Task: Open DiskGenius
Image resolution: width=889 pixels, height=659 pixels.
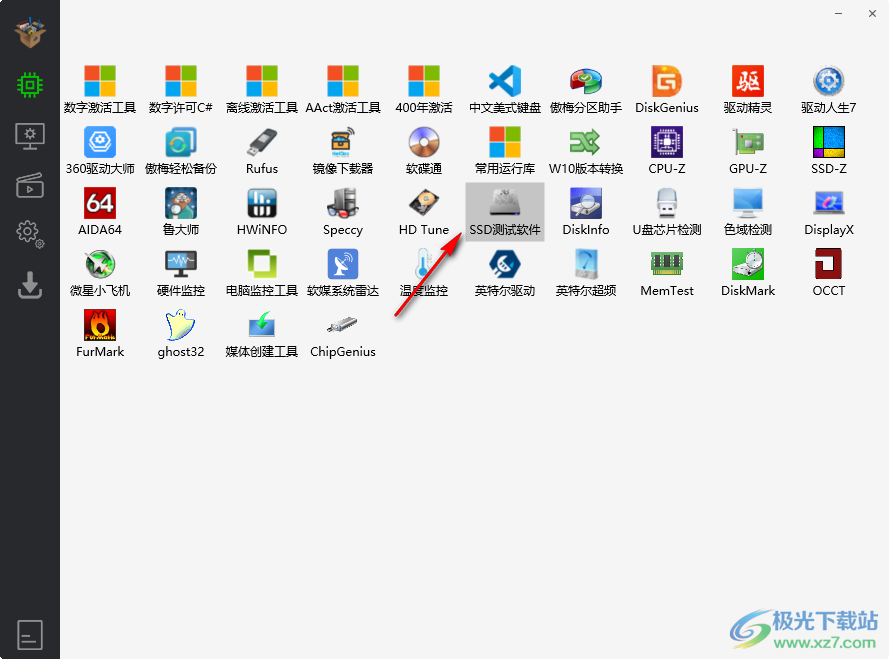Action: point(667,90)
